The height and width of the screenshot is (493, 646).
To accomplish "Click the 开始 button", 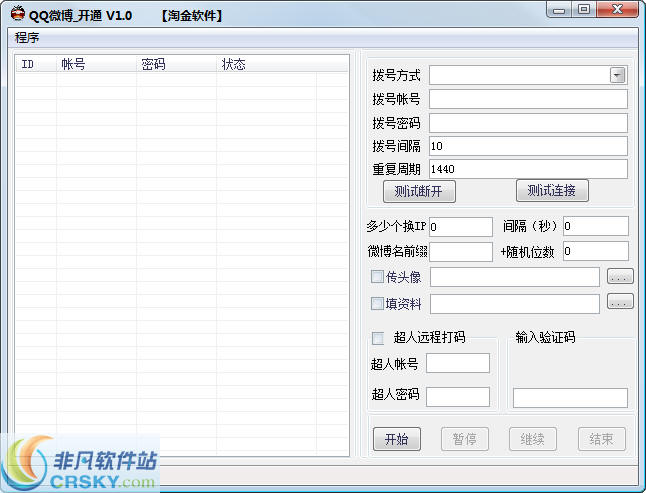I will 397,439.
